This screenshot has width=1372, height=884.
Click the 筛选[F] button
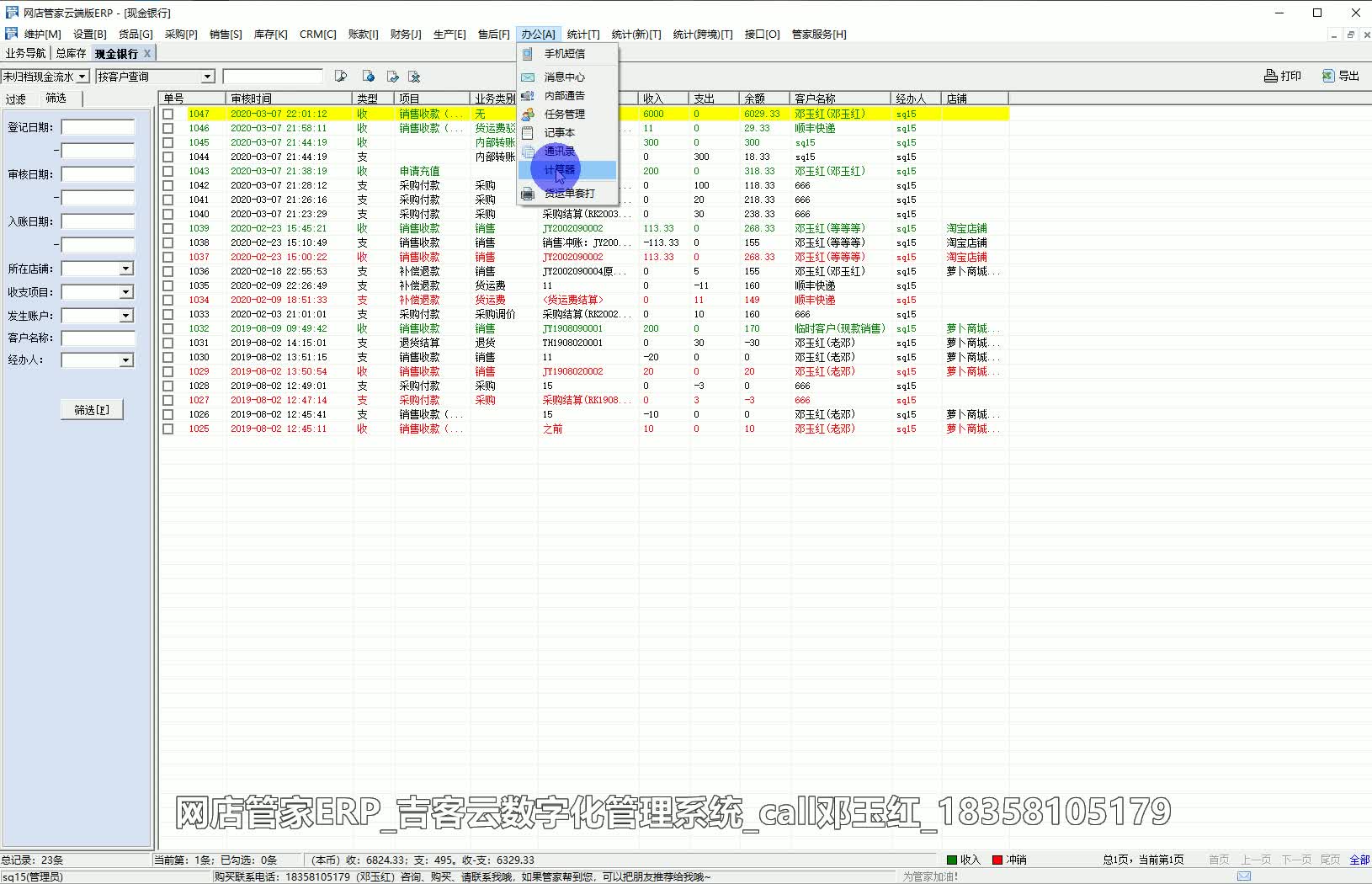92,410
